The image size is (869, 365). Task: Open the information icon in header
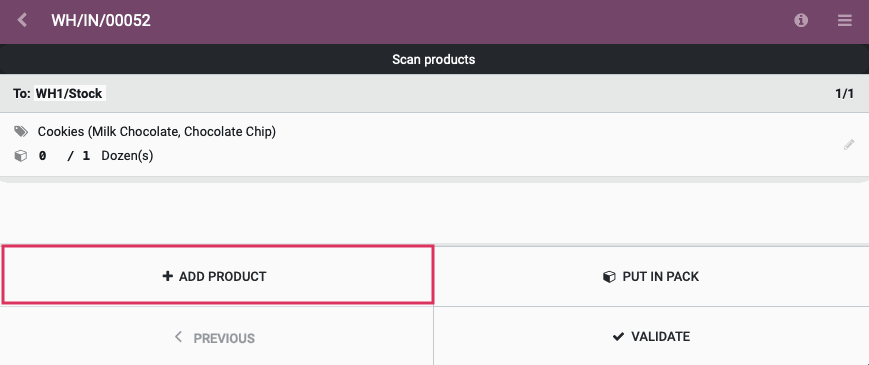point(801,20)
